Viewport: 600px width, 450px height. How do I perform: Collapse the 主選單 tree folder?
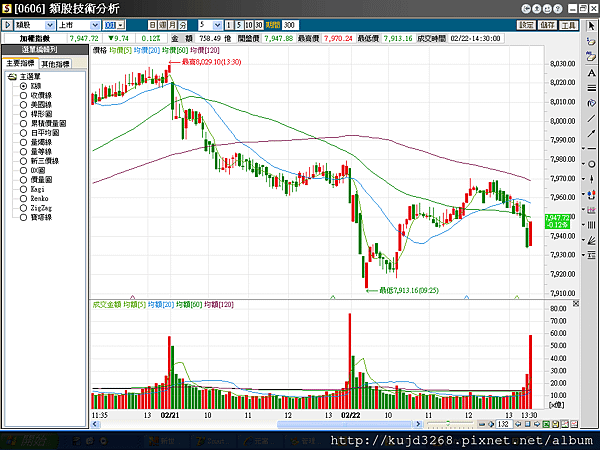pos(12,77)
